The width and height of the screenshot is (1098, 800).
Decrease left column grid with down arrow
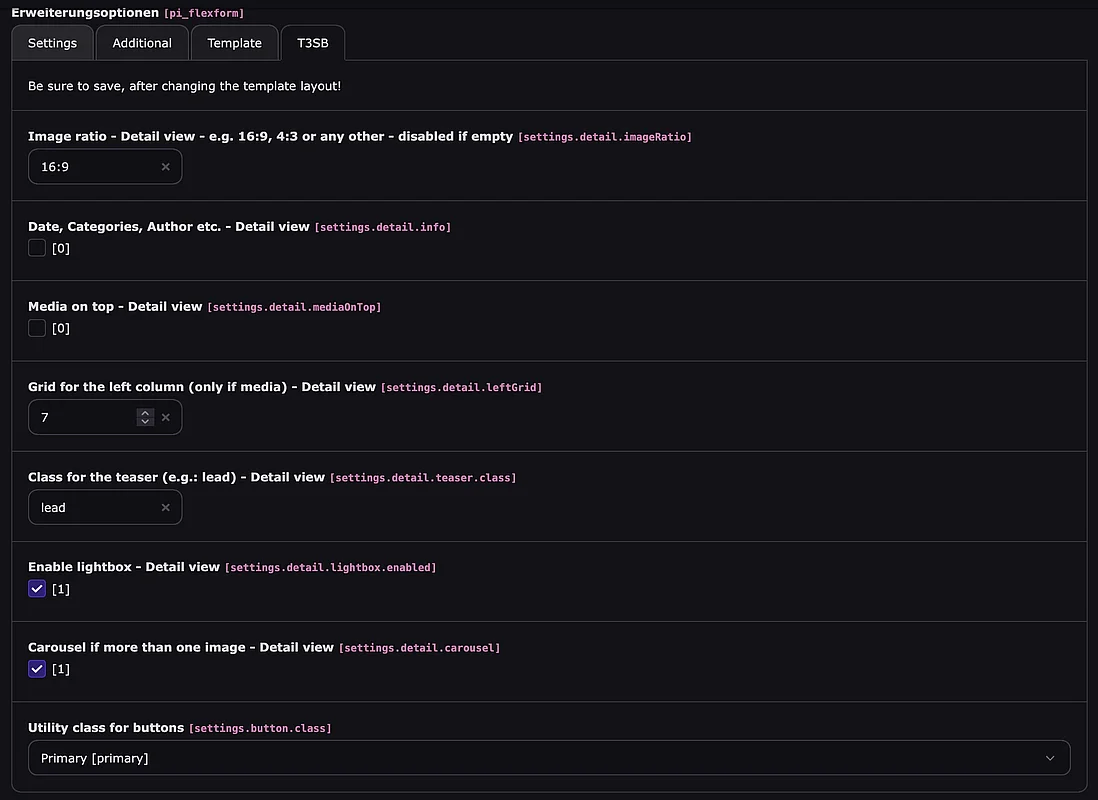click(x=145, y=422)
